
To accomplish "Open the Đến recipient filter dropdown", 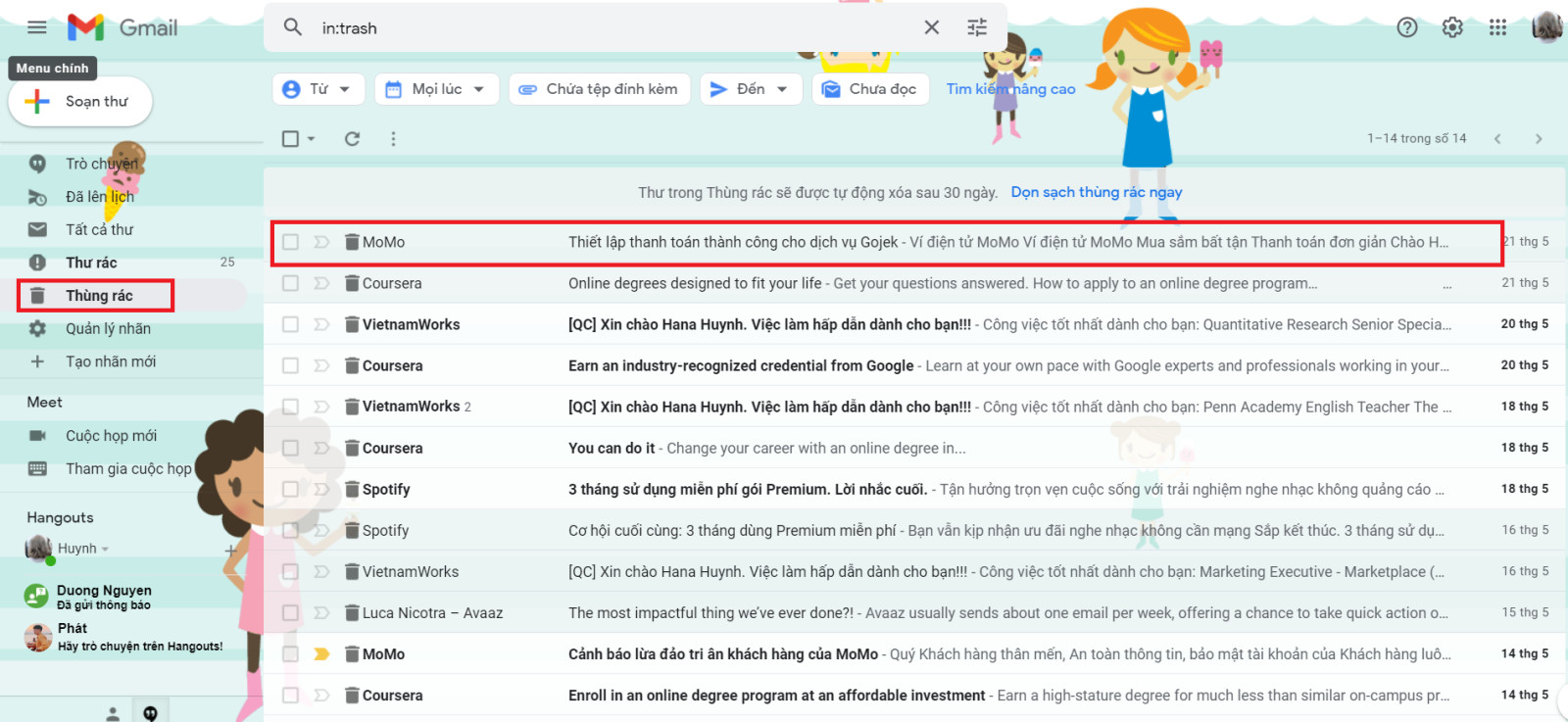I will 751,89.
